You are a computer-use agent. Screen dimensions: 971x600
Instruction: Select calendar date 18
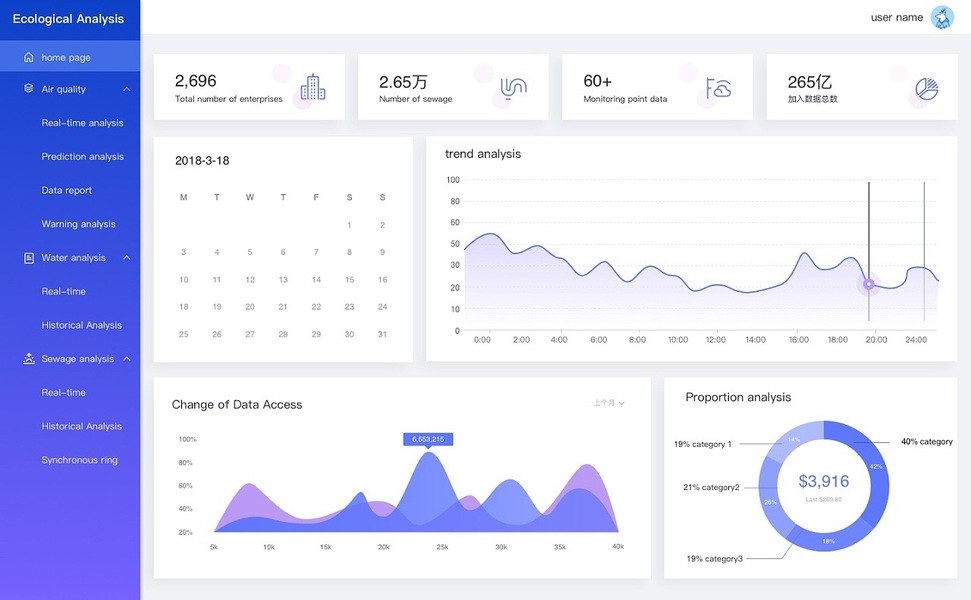[184, 307]
